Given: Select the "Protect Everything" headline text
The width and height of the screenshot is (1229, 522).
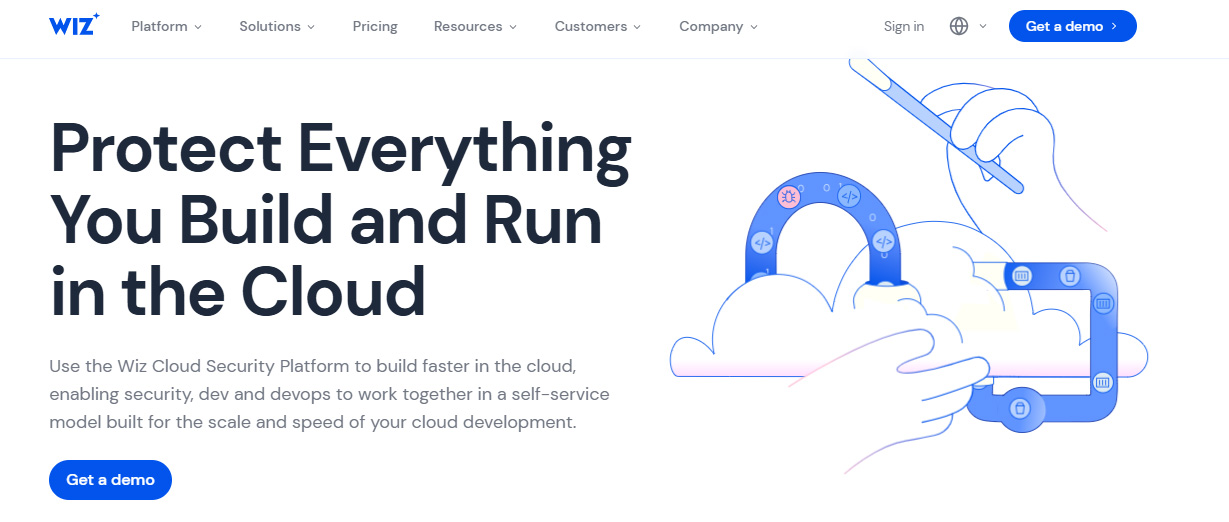Looking at the screenshot, I should click(x=340, y=148).
